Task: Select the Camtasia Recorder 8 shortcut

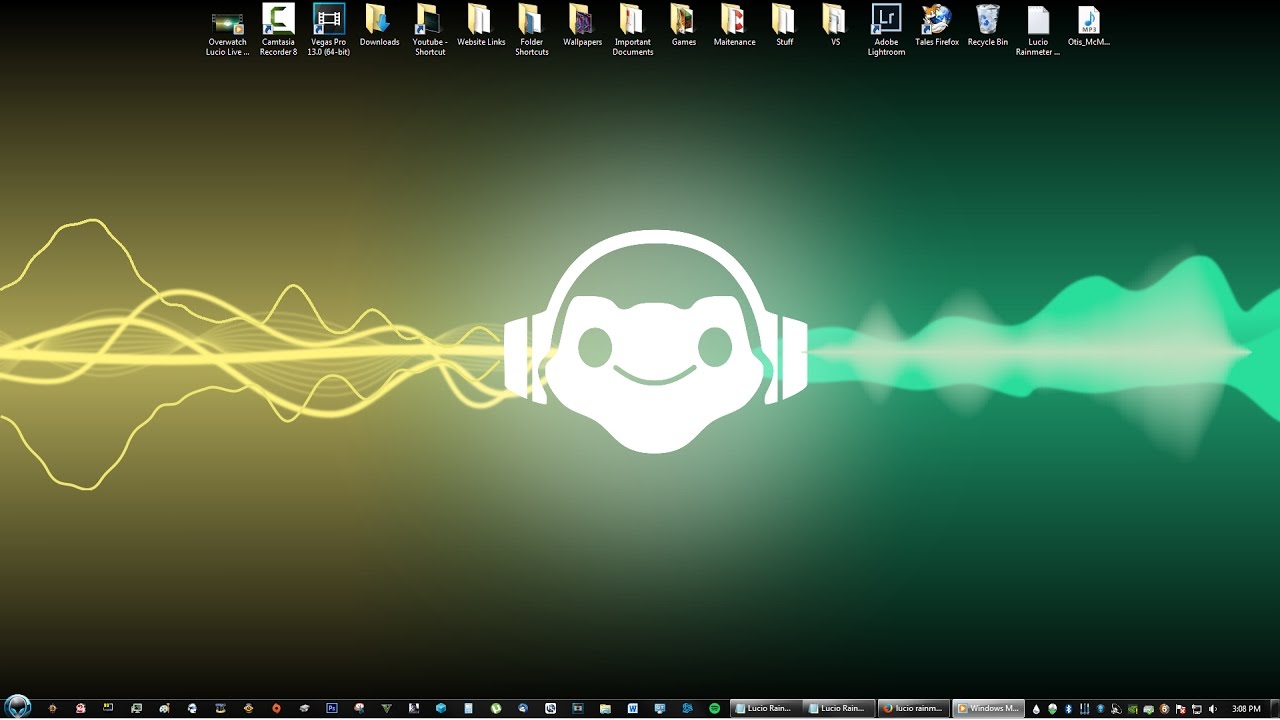Action: click(x=278, y=30)
